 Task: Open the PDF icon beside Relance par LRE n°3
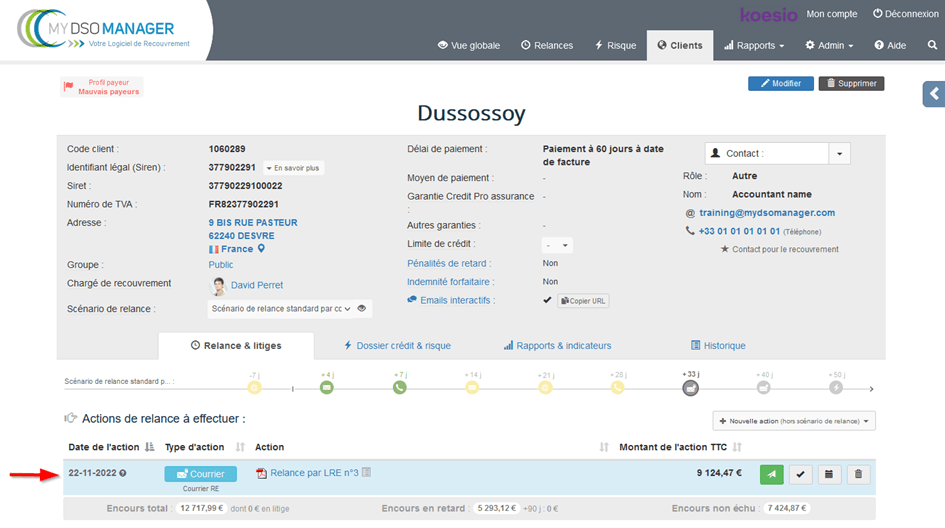pos(262,474)
